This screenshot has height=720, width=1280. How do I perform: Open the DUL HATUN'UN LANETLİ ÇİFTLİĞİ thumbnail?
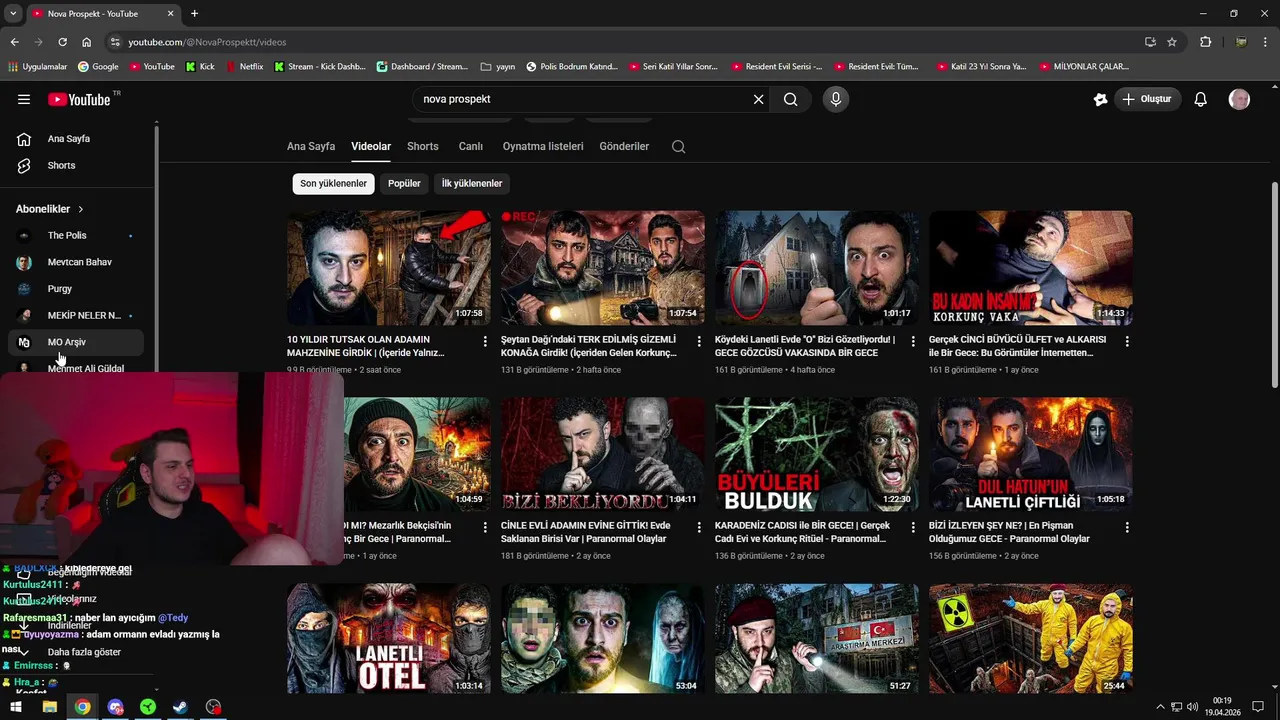[x=1031, y=454]
